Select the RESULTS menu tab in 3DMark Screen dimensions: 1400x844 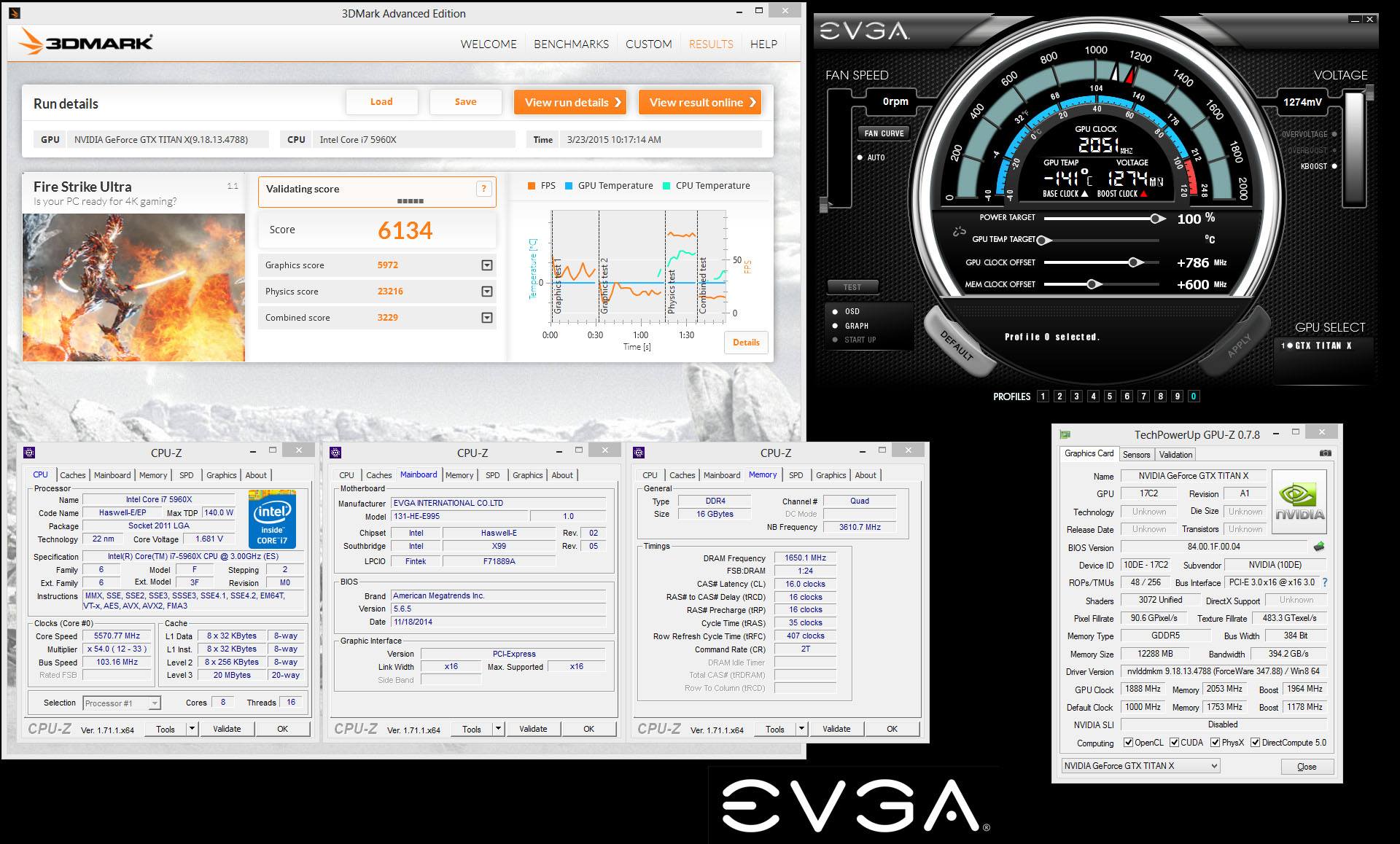[x=711, y=42]
